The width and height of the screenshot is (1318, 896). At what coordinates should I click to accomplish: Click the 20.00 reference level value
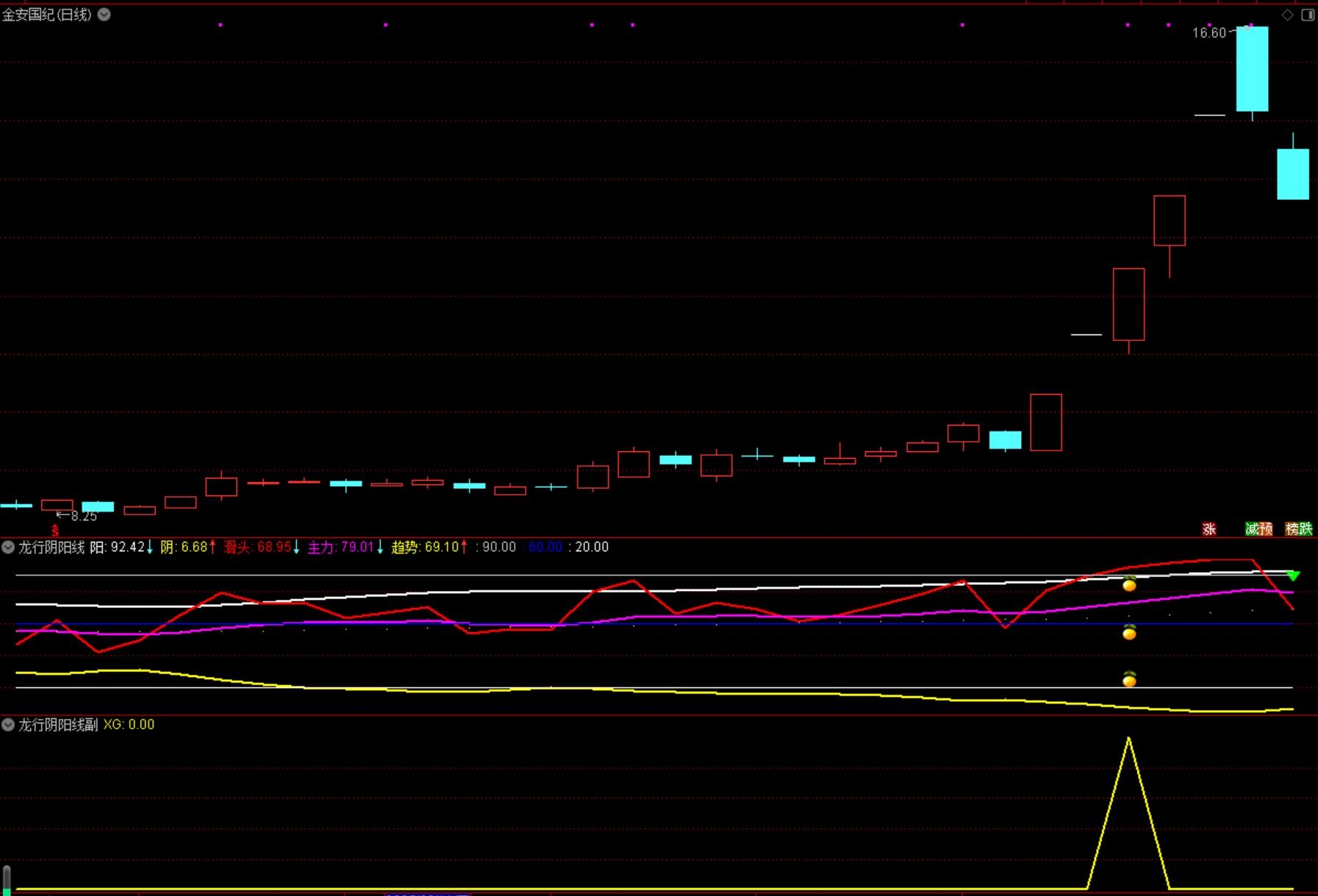[x=592, y=547]
